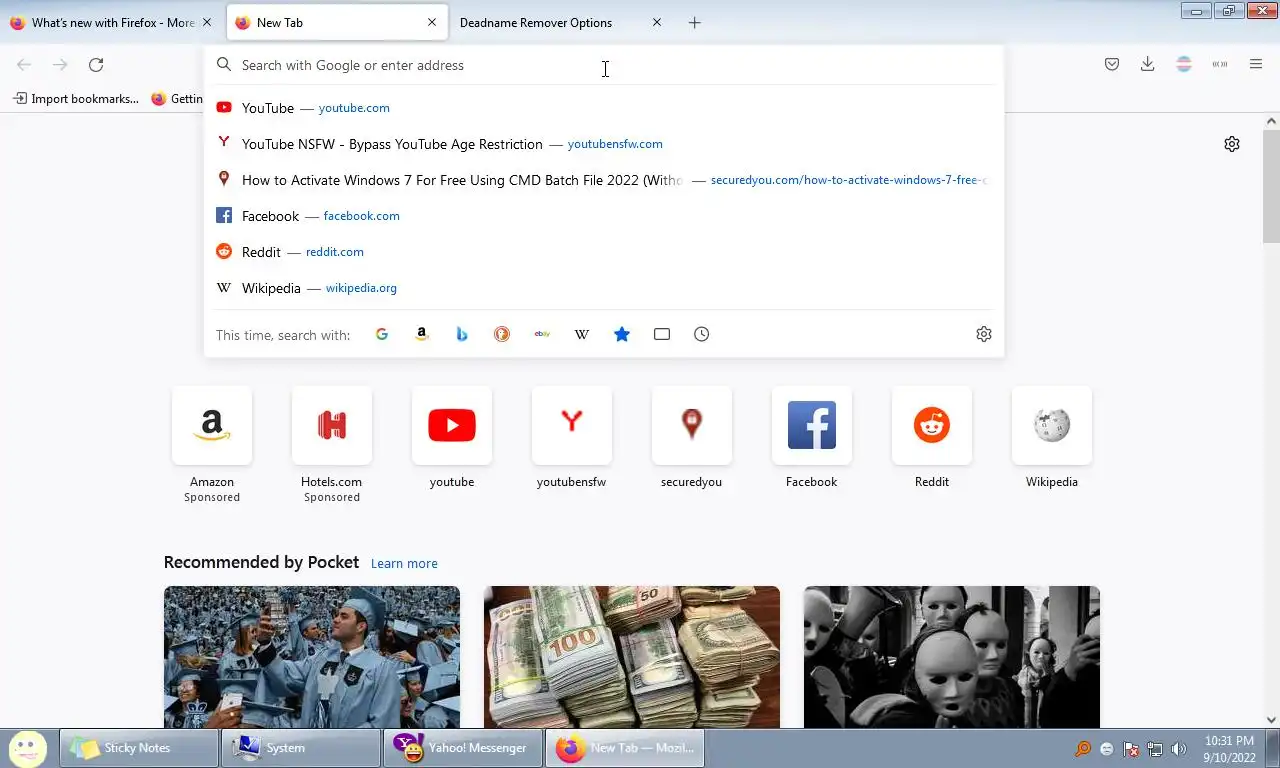Open taskbar clock 10:31 PM
1280x768 pixels.
click(1229, 749)
